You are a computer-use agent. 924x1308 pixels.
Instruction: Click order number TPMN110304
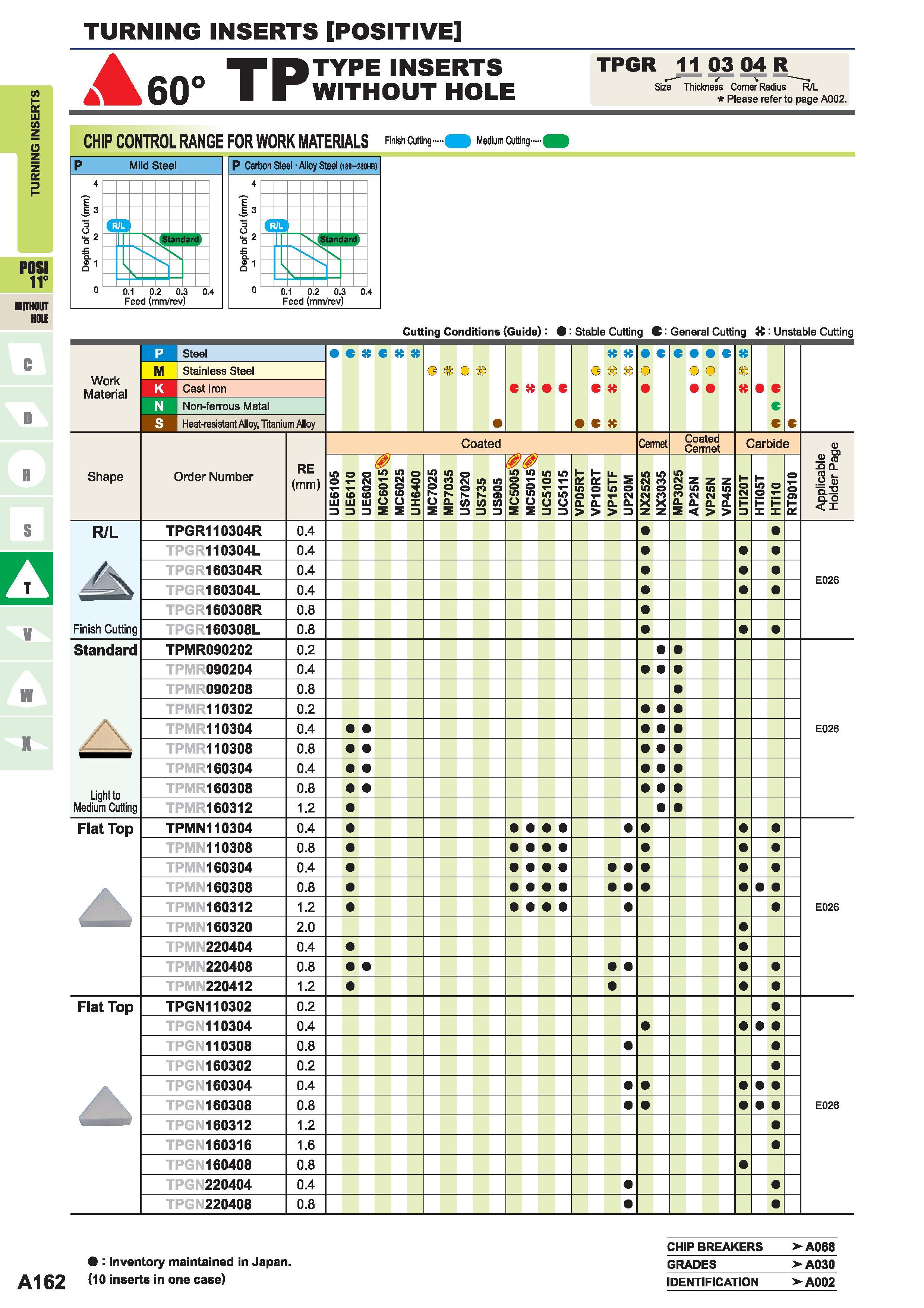[209, 828]
